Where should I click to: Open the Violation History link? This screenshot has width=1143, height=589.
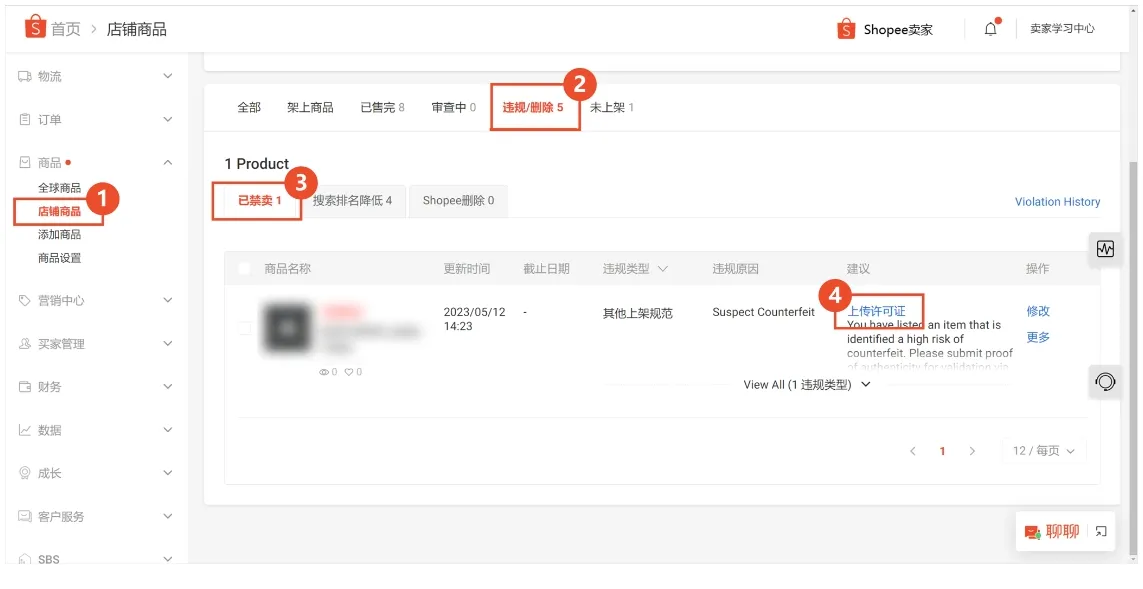(1057, 201)
